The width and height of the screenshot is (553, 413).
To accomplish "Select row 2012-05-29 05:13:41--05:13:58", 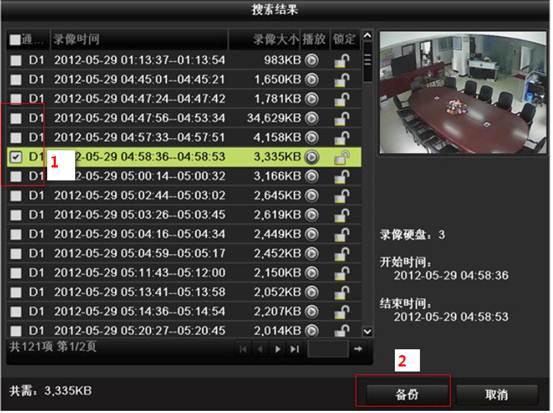I will point(185,293).
